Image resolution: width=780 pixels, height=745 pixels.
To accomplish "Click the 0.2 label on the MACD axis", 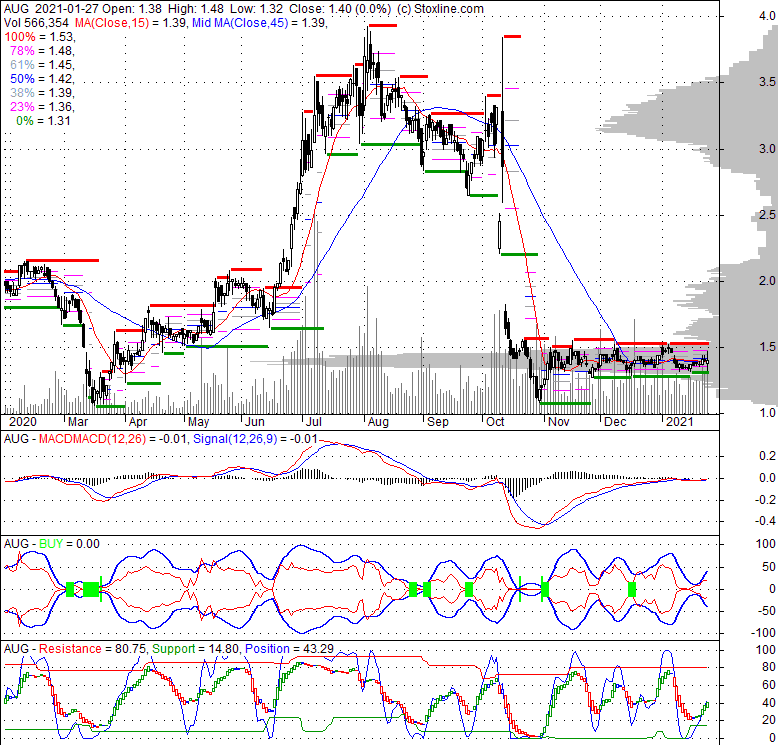I will [x=768, y=456].
